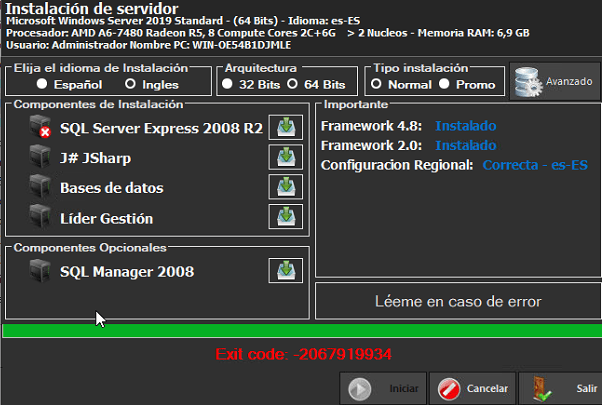Open Léeme en caso de error
The image size is (602, 405).
coord(458,301)
